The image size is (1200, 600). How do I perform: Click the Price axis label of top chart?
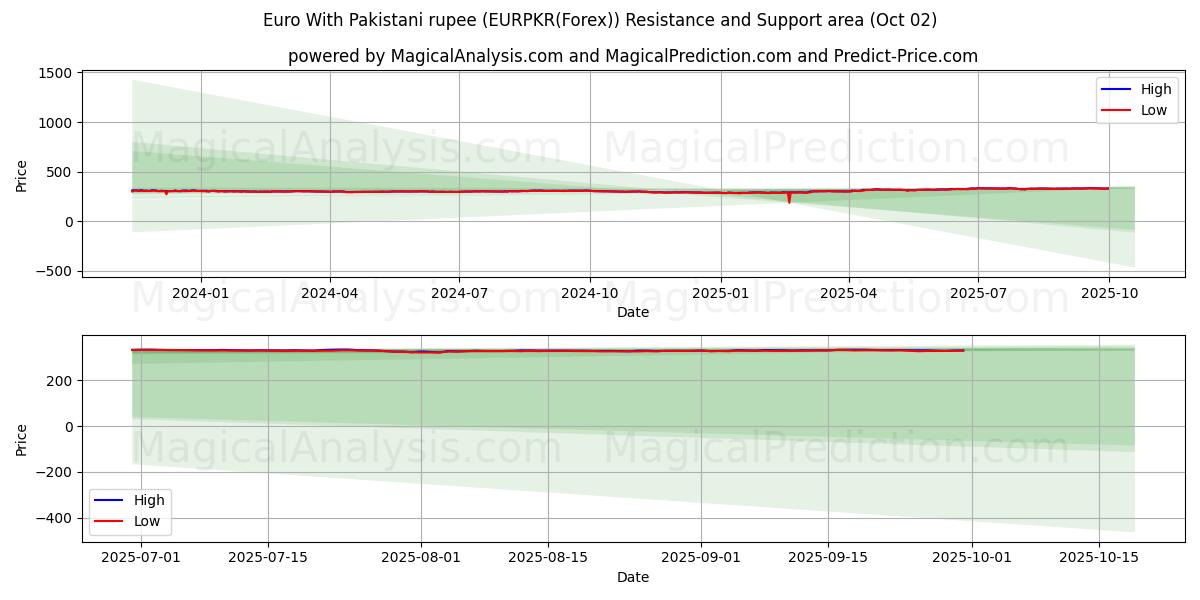click(22, 174)
